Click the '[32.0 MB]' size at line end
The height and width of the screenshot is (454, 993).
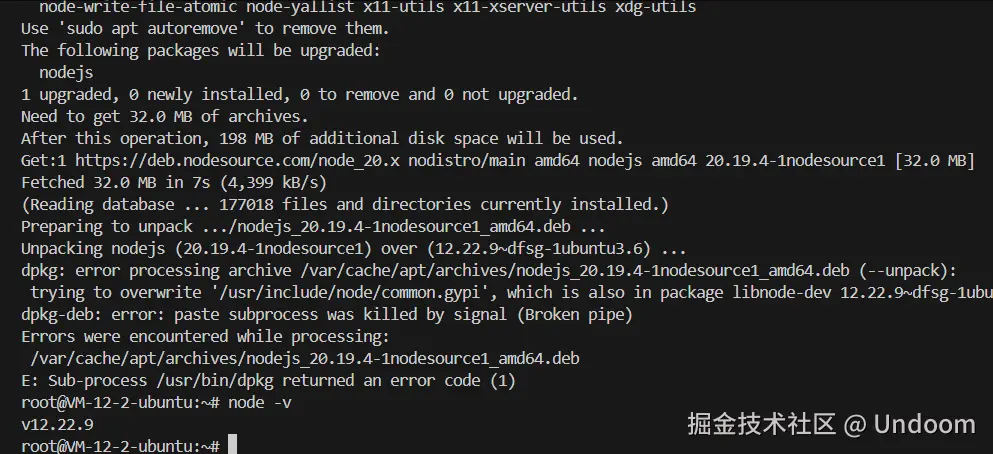tap(935, 161)
